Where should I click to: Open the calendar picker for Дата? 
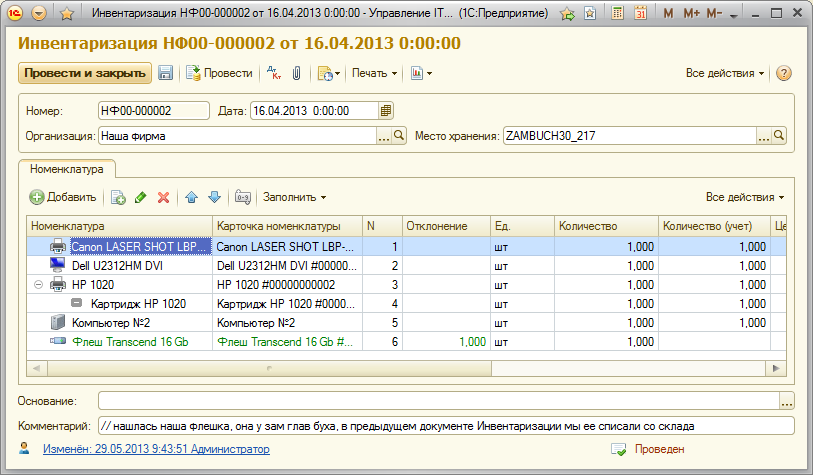pos(386,110)
